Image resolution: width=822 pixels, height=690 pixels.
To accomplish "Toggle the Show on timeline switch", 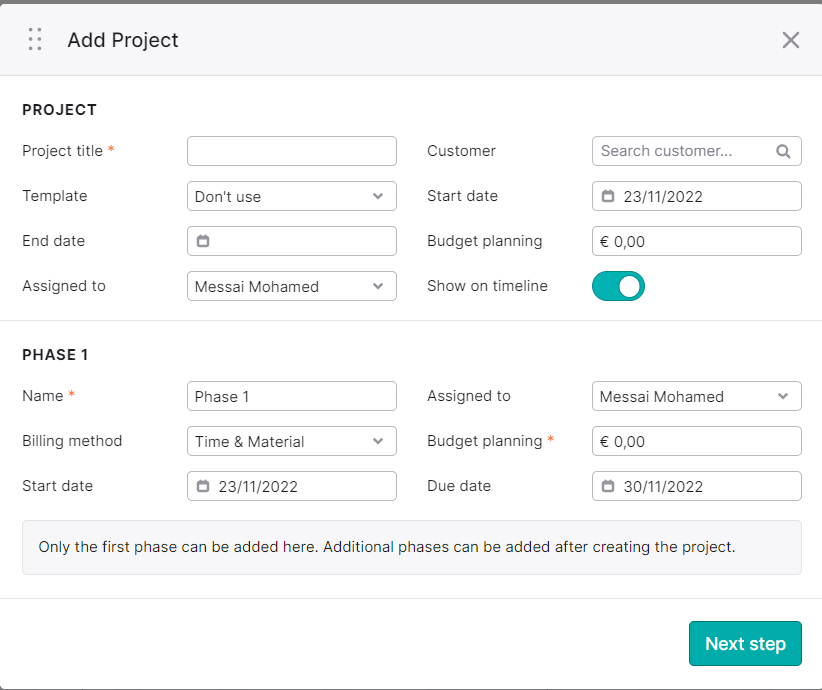I will 618,286.
